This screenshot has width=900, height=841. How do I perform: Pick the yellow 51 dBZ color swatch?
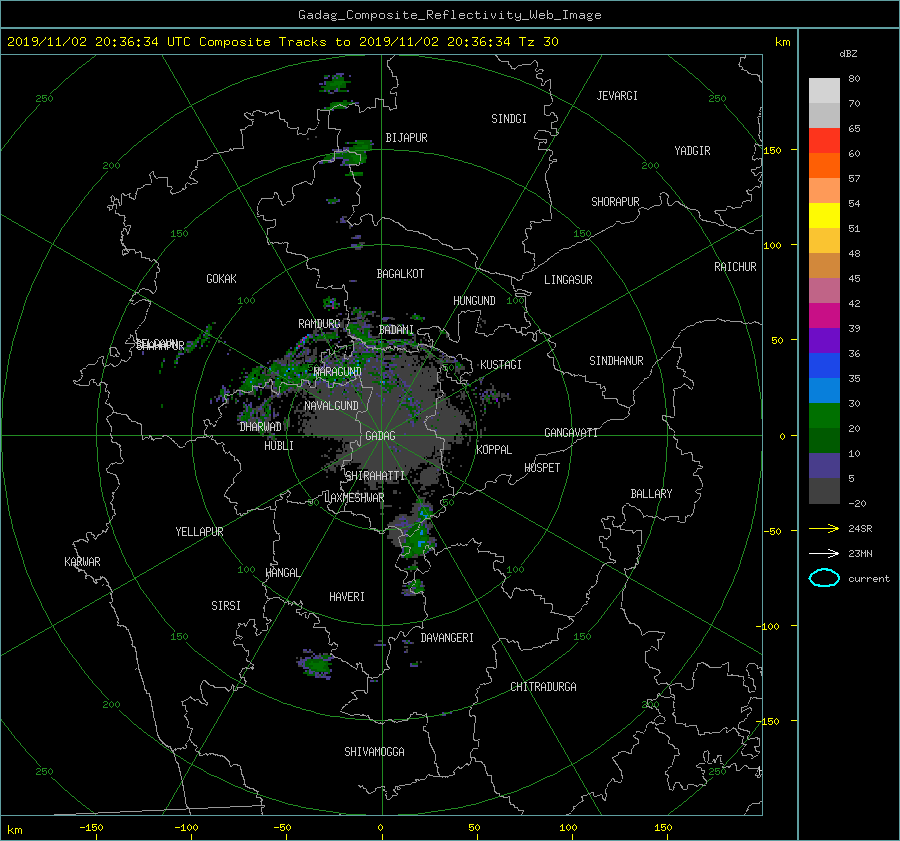coord(824,216)
